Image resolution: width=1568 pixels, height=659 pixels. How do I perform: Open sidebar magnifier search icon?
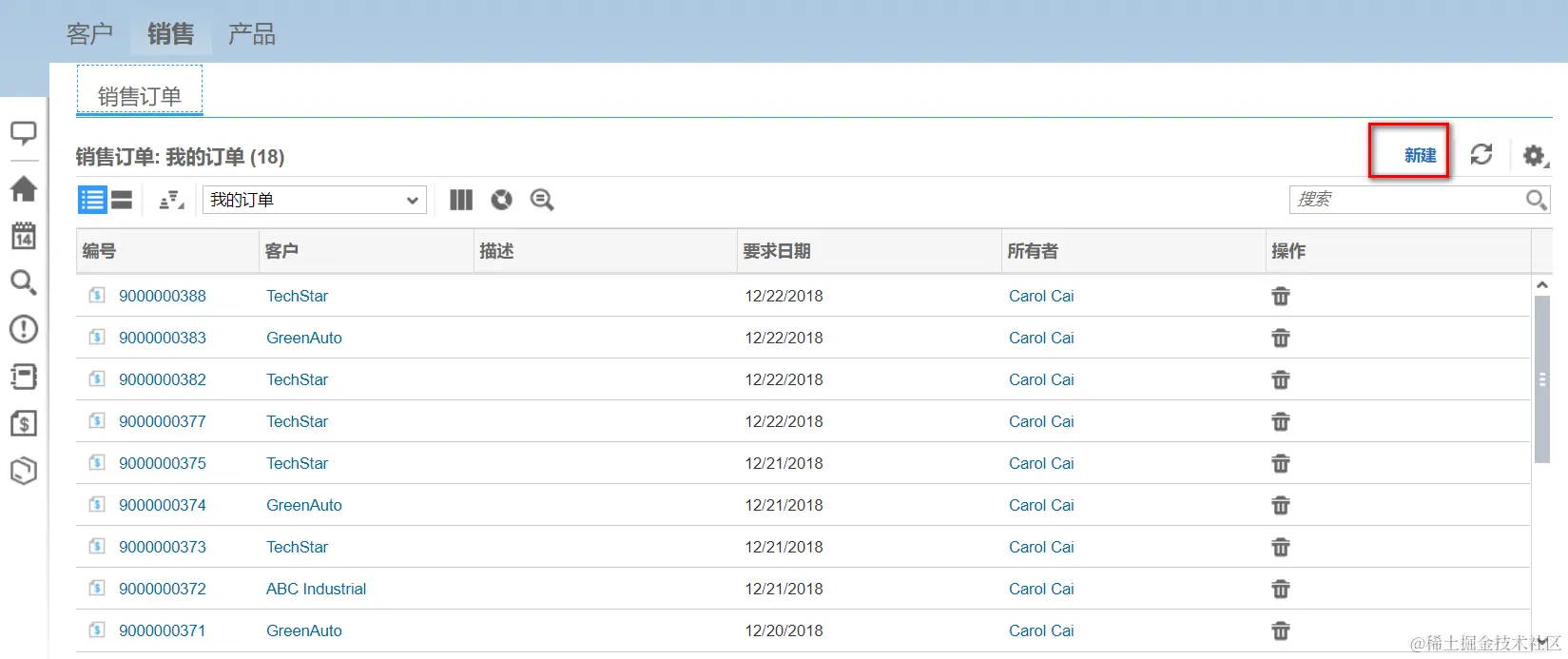[x=24, y=282]
